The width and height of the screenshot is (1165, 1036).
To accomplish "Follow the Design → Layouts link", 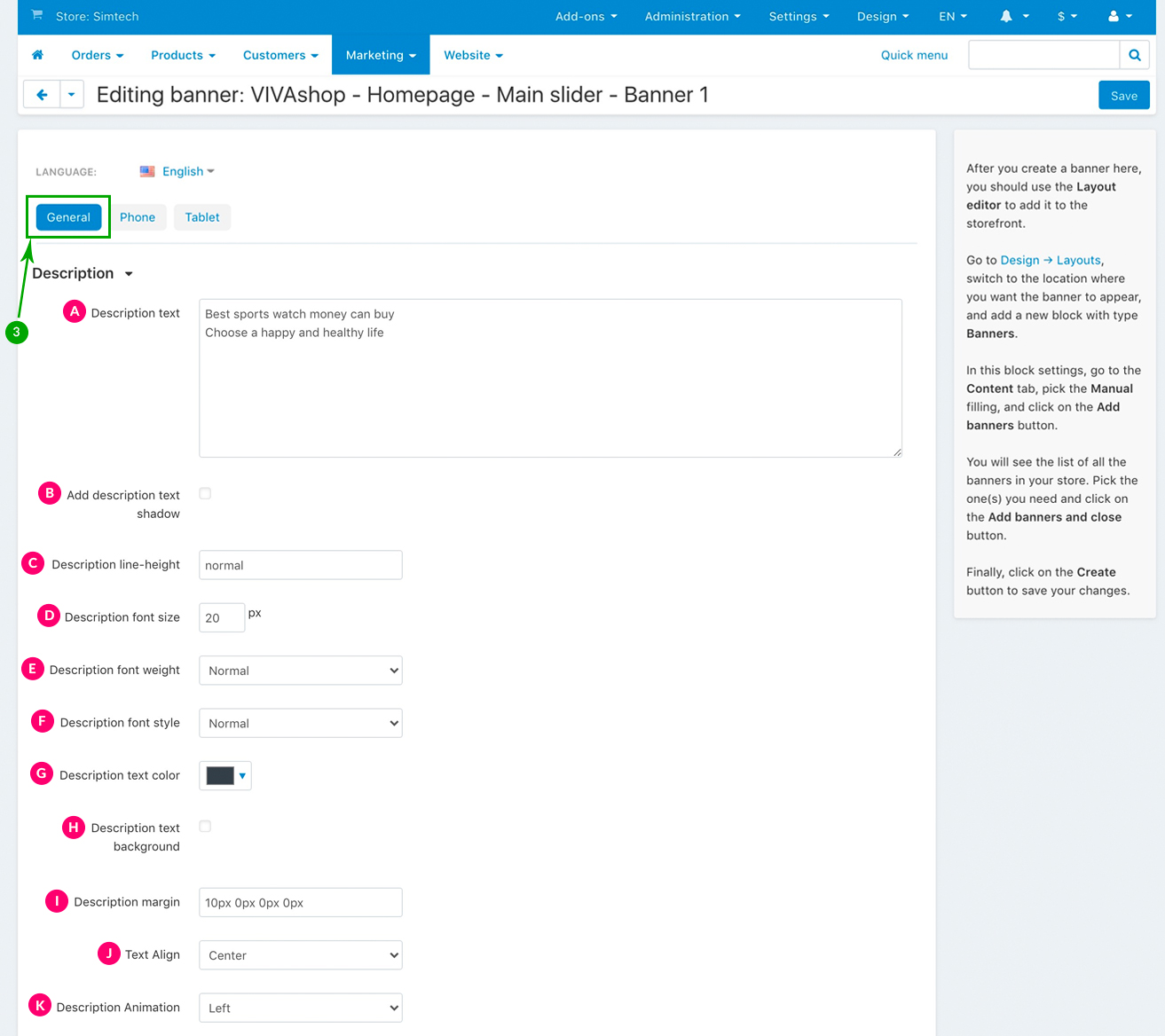I will click(1051, 260).
